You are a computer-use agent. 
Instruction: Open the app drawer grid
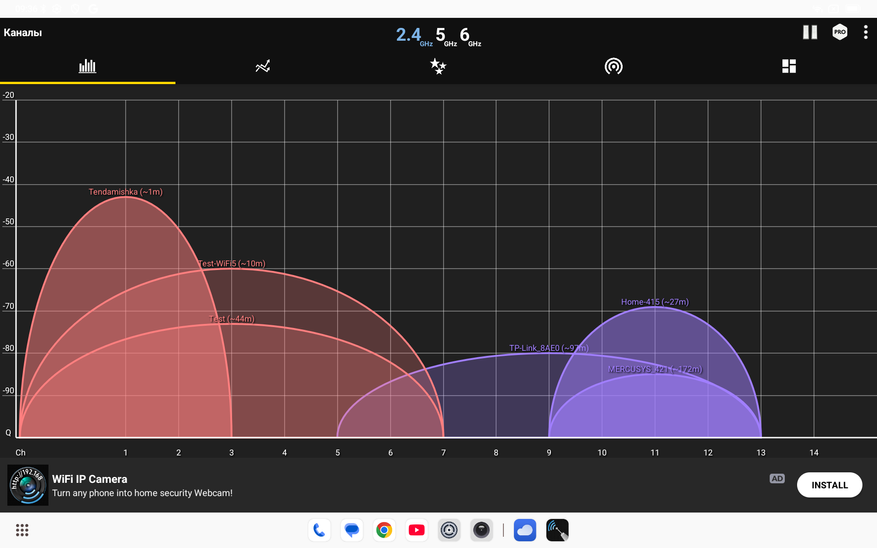click(x=22, y=530)
